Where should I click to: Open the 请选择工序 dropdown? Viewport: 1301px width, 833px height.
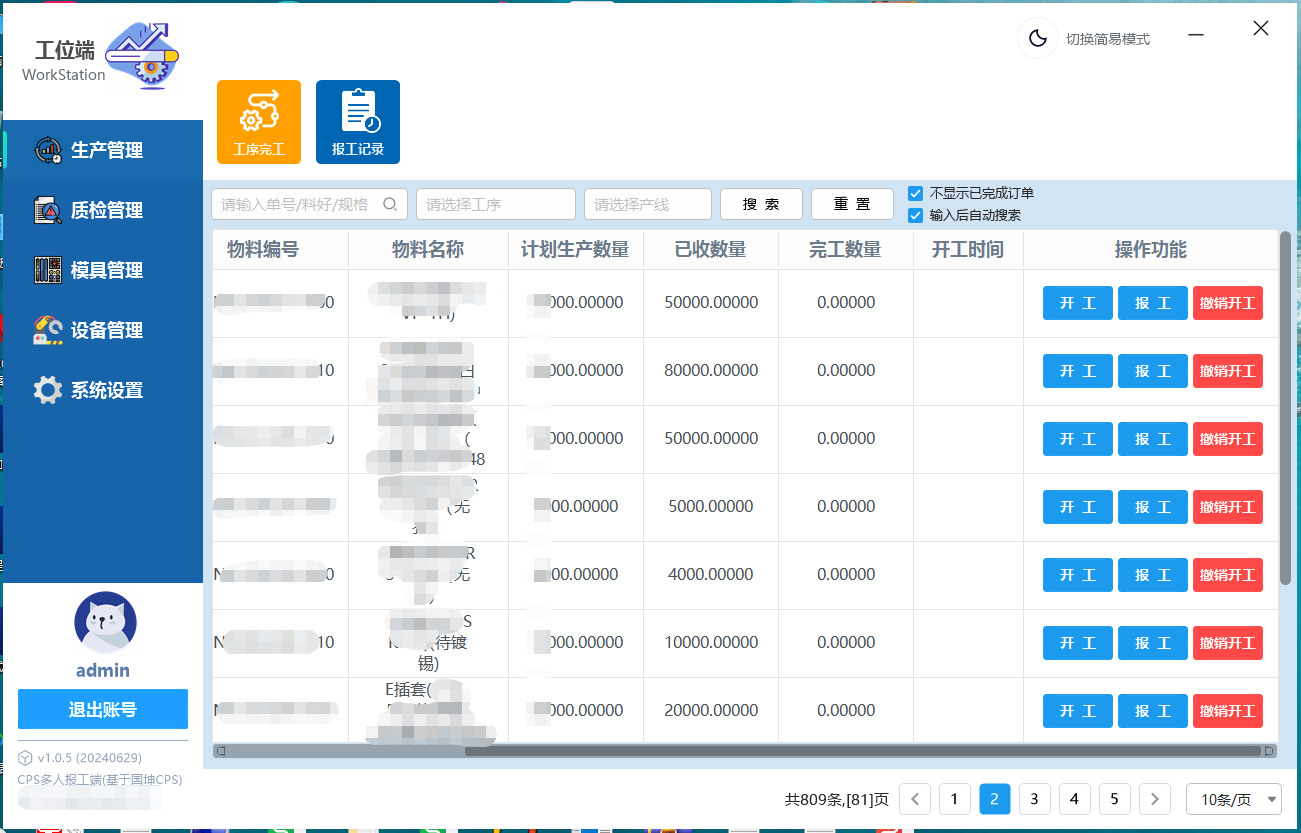pos(495,204)
